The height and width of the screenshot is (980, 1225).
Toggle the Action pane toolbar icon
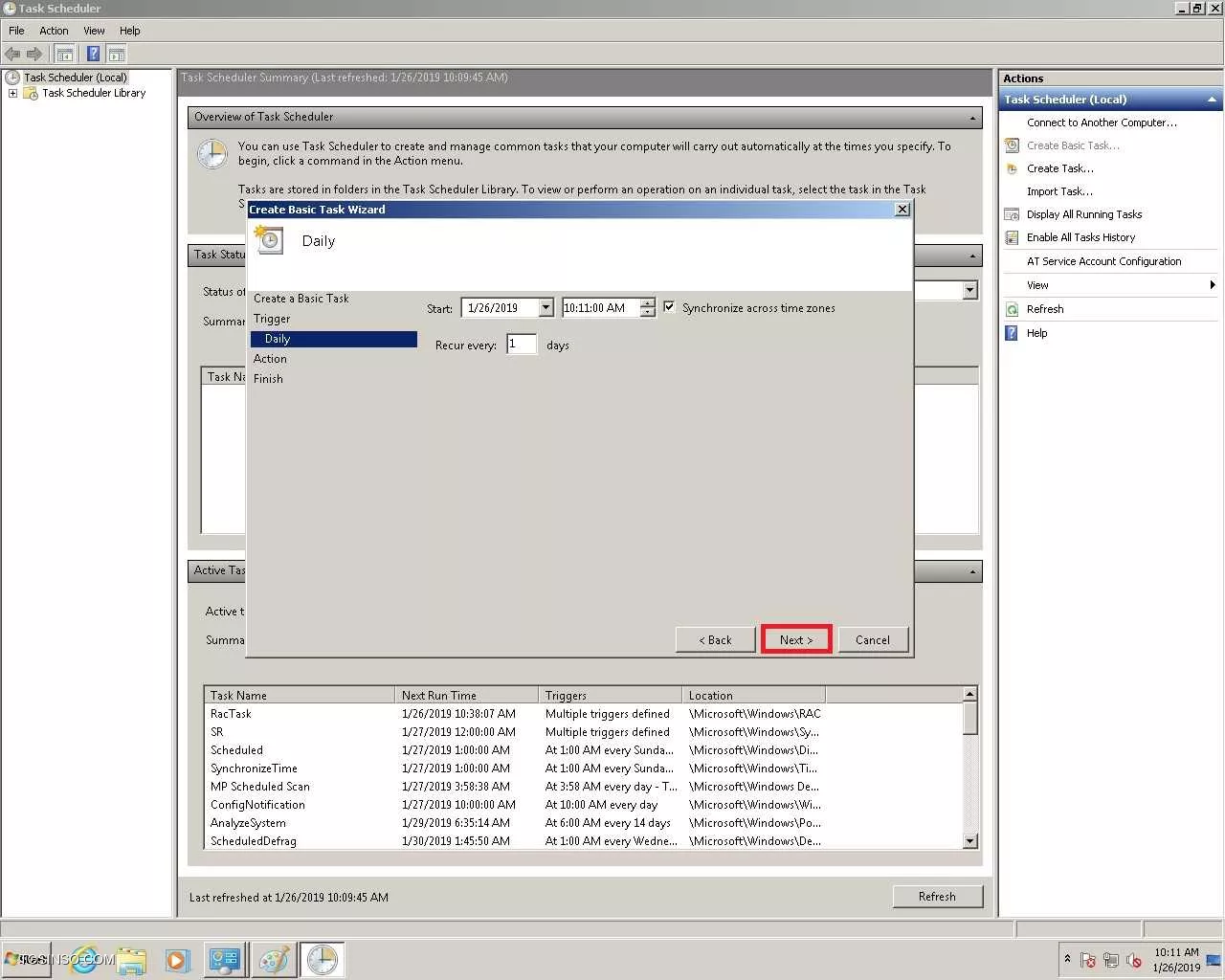117,54
